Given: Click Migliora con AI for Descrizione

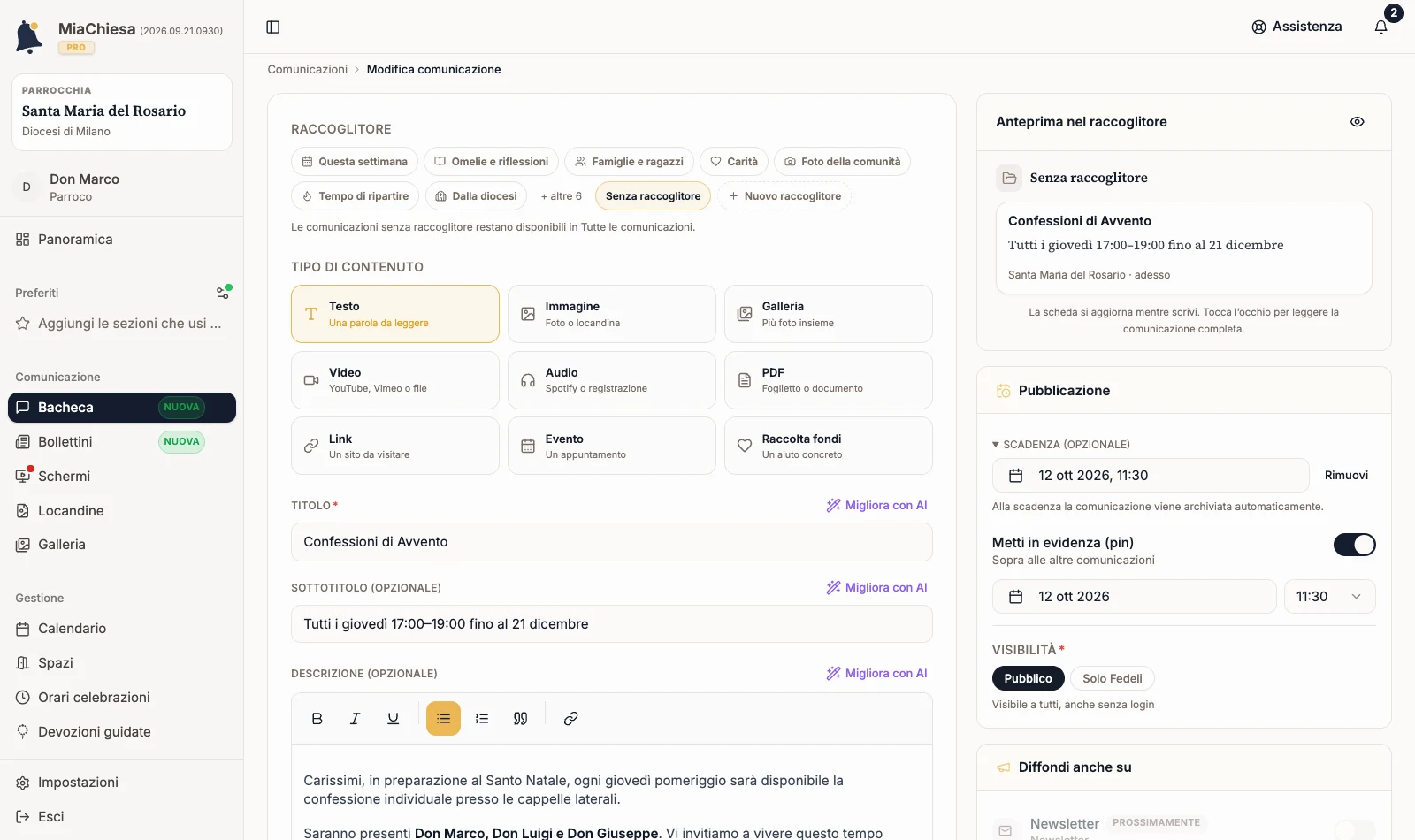Looking at the screenshot, I should pos(877,674).
